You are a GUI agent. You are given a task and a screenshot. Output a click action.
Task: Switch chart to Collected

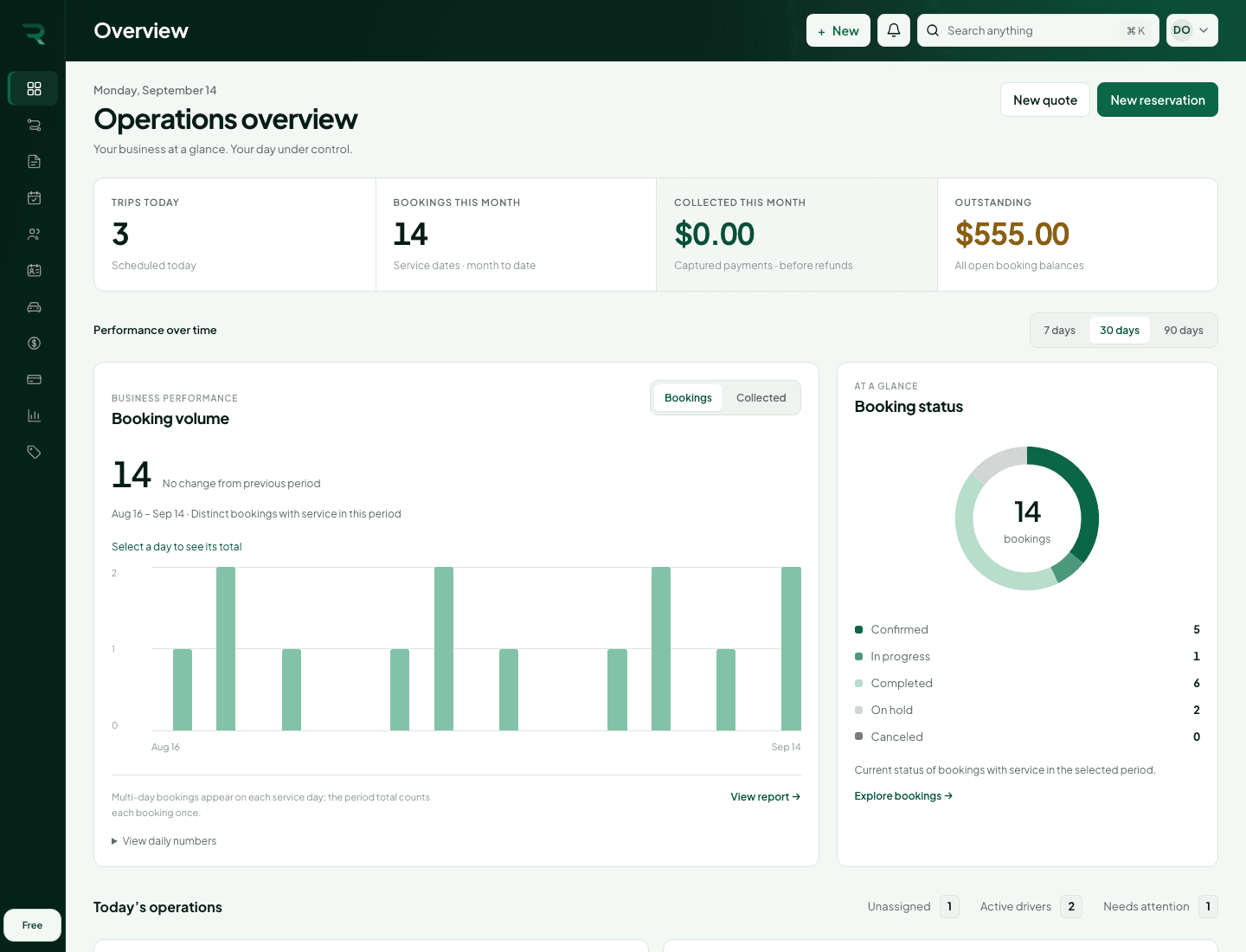point(761,398)
